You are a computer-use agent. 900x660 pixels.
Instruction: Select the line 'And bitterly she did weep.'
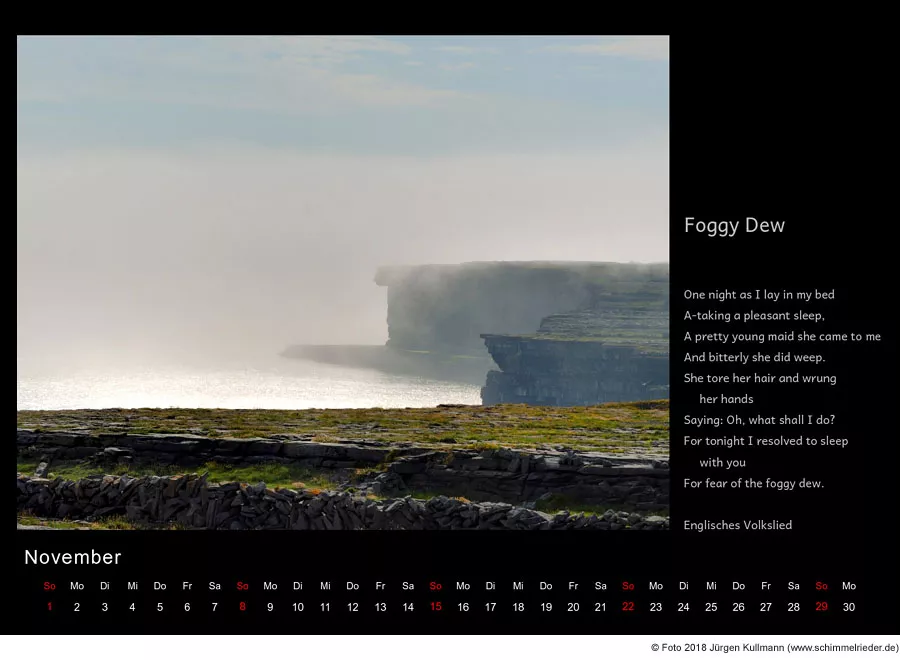(754, 358)
